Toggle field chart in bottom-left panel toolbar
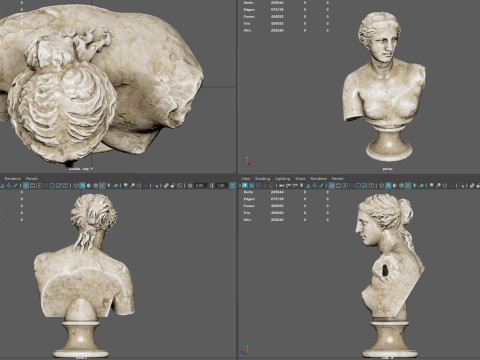480x360 pixels. pyautogui.click(x=52, y=185)
